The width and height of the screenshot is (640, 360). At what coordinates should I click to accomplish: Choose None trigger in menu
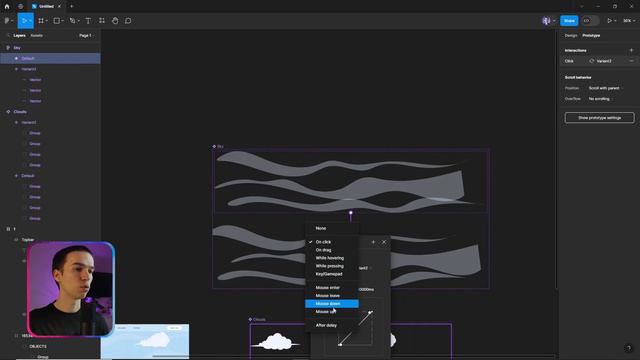tap(332, 228)
